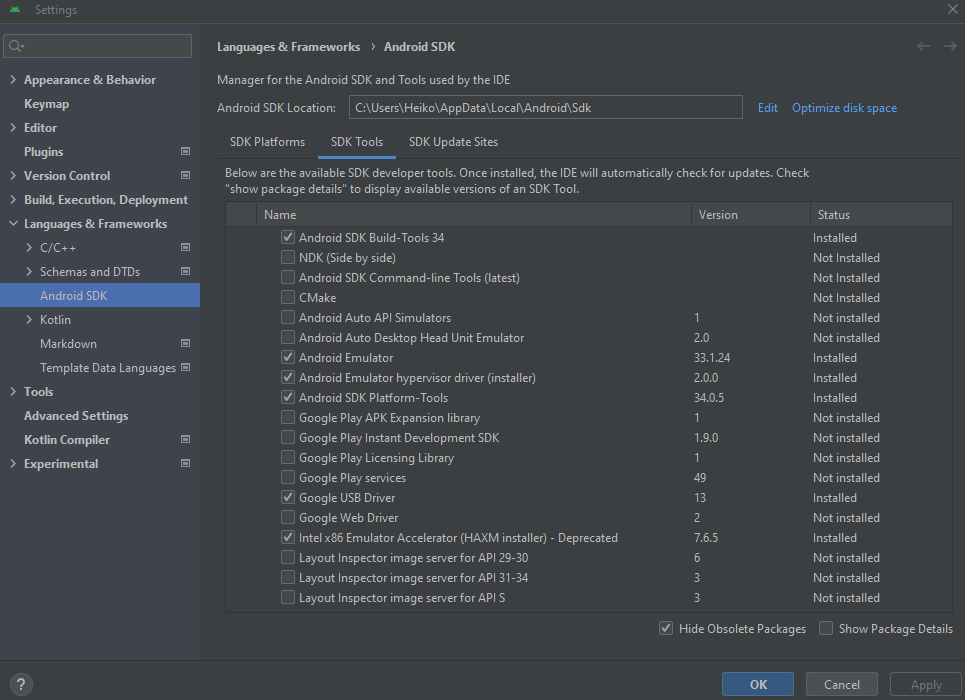Collapse the Languages & Frameworks section
The image size is (965, 700).
click(13, 224)
